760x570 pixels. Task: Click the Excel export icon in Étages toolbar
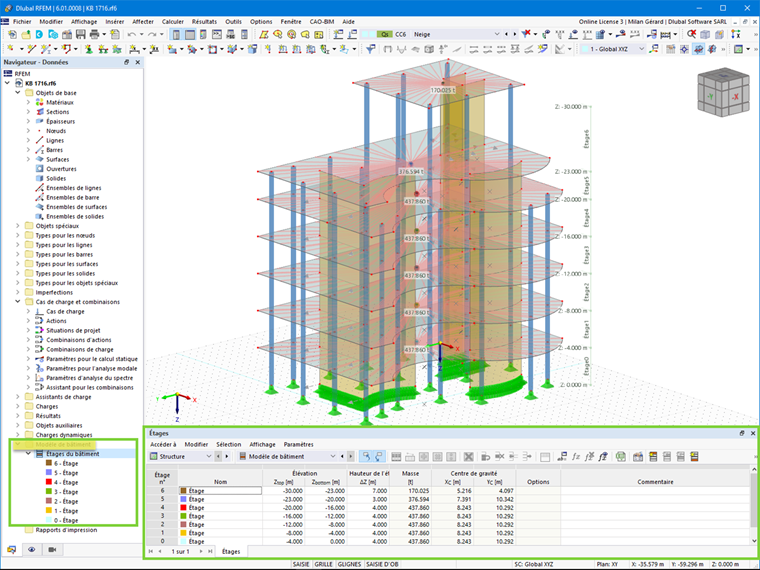pyautogui.click(x=620, y=457)
